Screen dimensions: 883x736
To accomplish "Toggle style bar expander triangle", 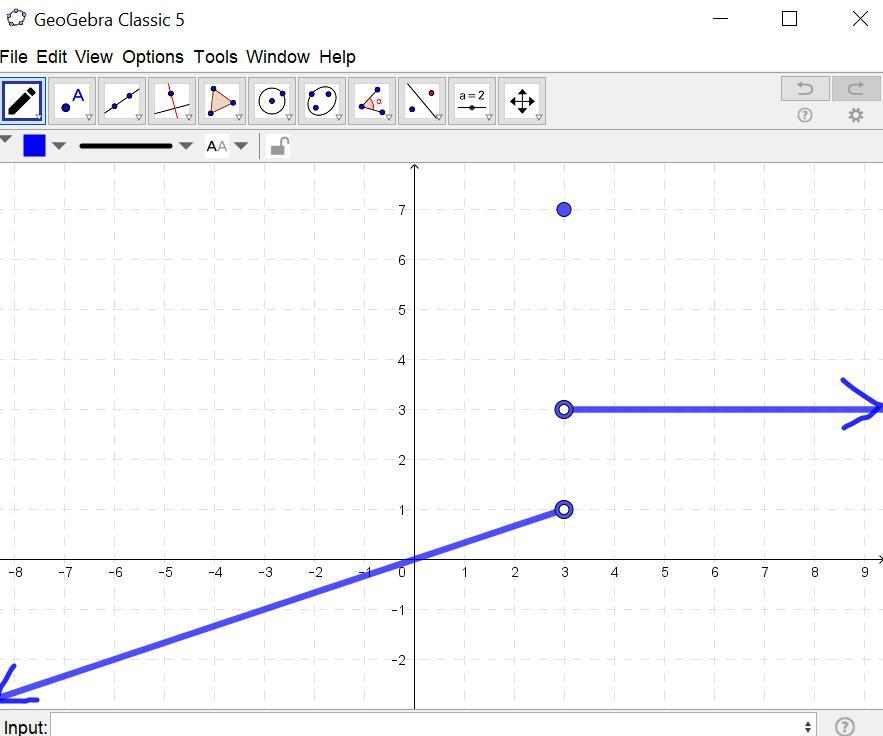I will tap(6, 139).
